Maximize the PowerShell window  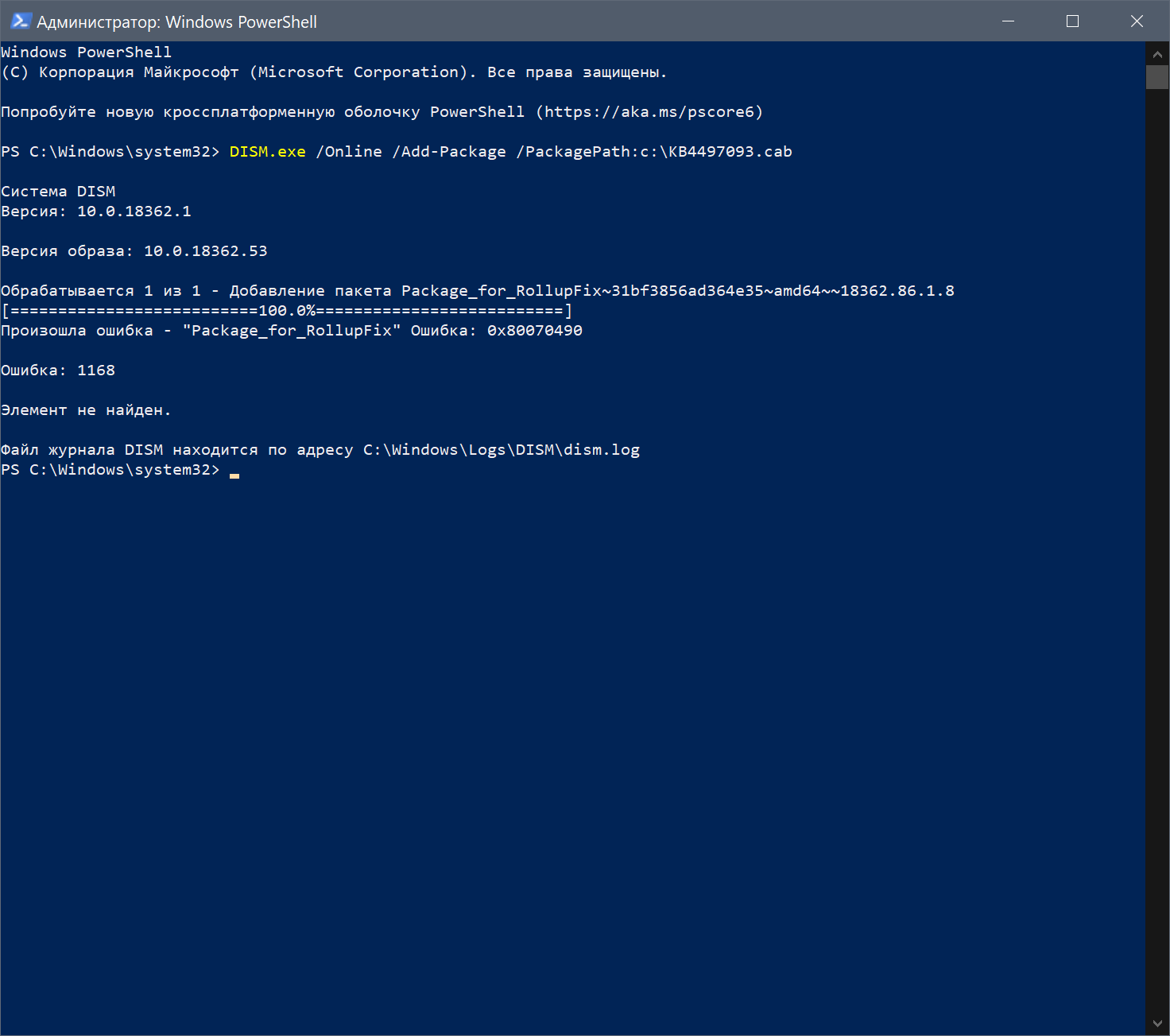pyautogui.click(x=1072, y=21)
